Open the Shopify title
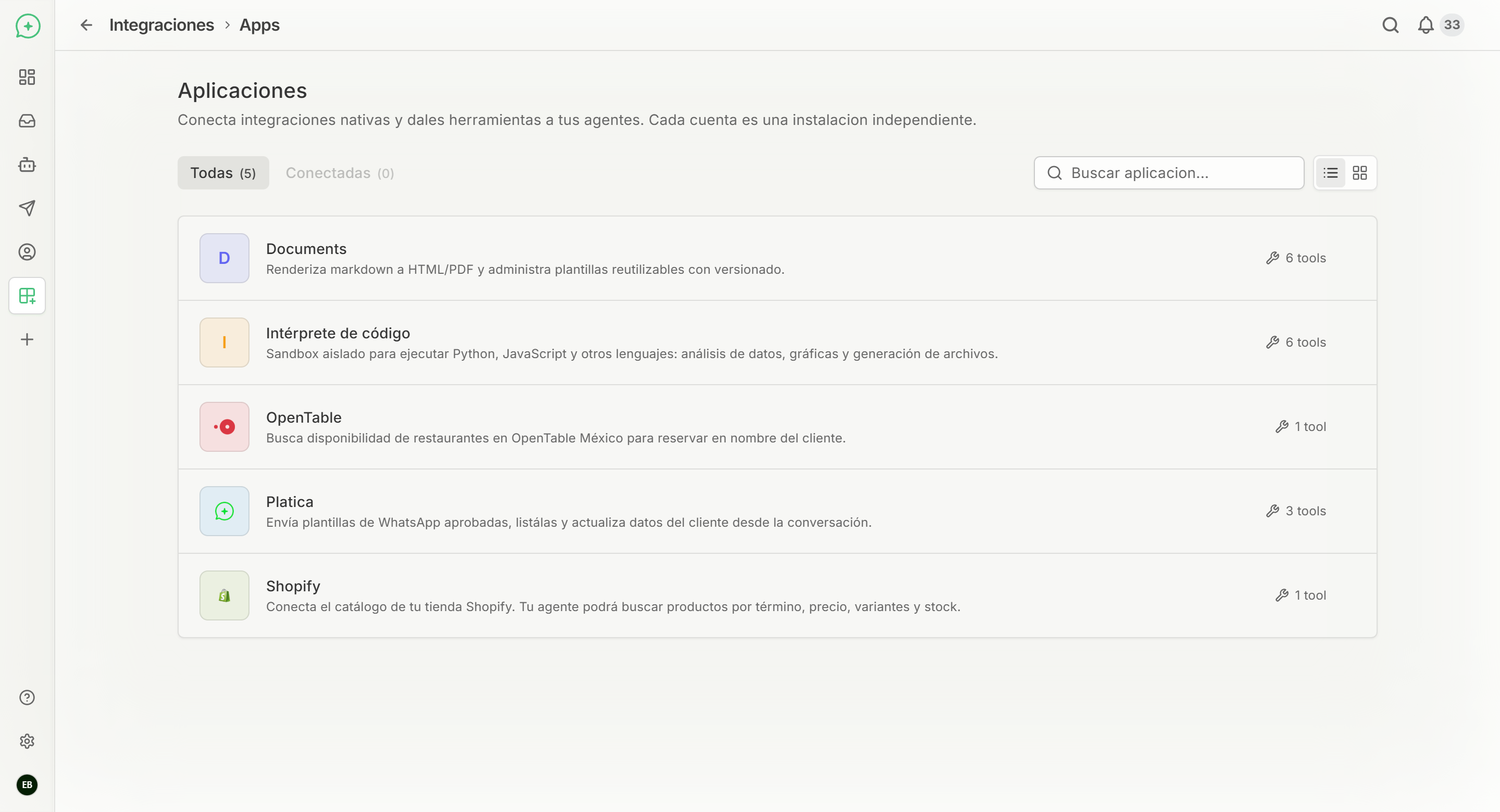 click(293, 586)
